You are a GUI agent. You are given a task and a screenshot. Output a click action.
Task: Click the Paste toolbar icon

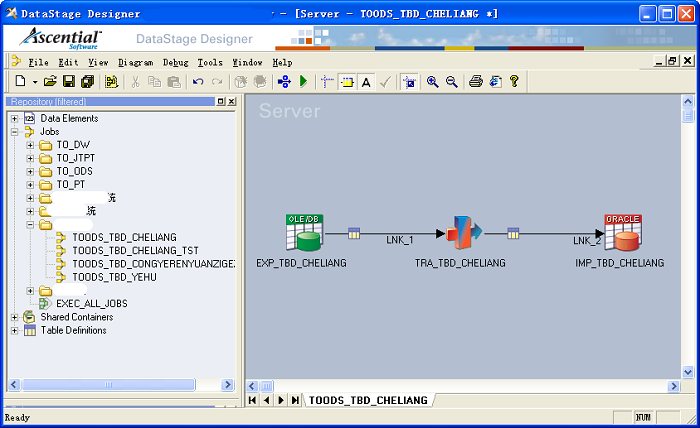pos(174,81)
